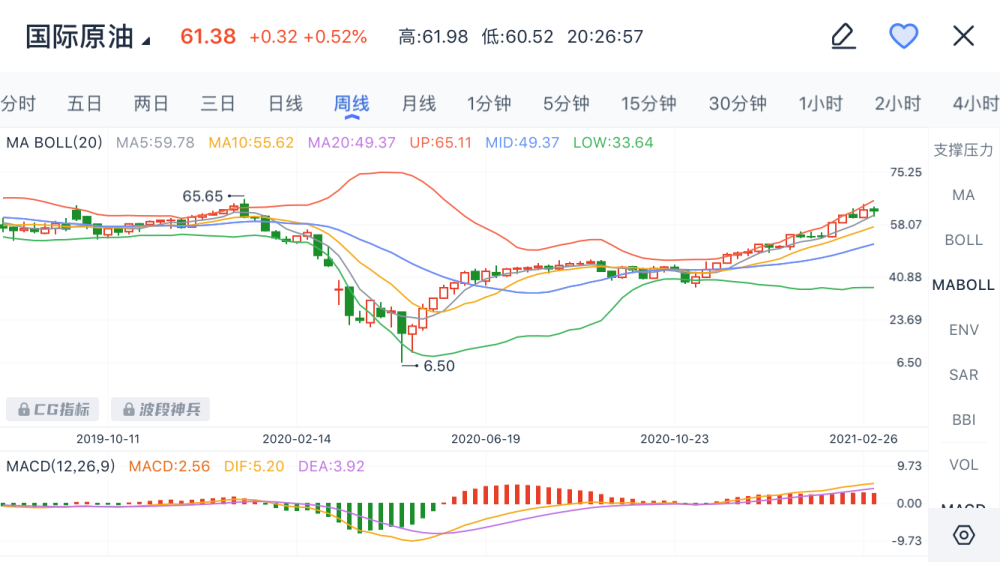Click the 40.88 price axis label
Image resolution: width=1000 pixels, height=562 pixels.
click(906, 277)
